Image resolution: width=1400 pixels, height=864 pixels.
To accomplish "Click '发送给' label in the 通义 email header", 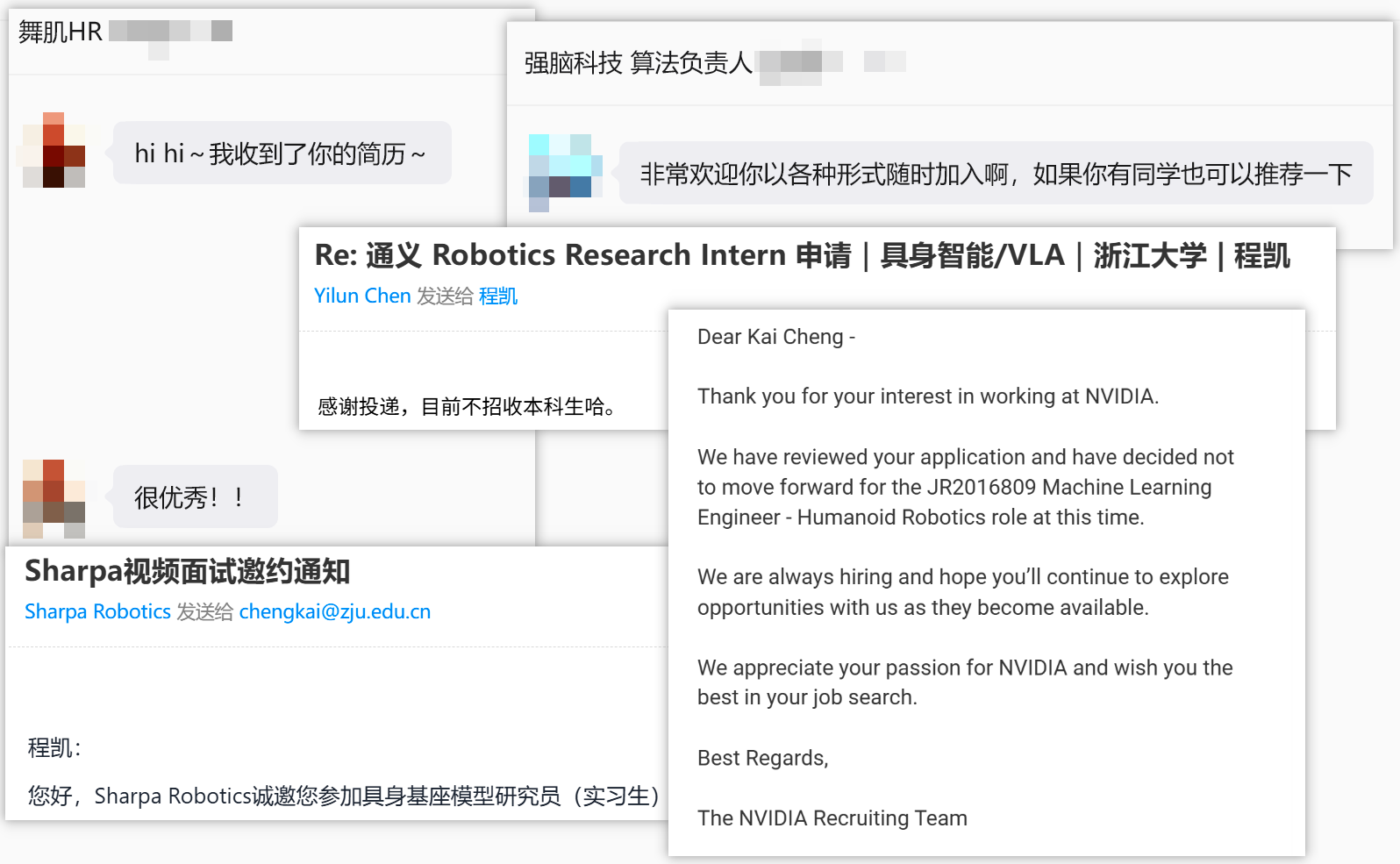I will (445, 296).
